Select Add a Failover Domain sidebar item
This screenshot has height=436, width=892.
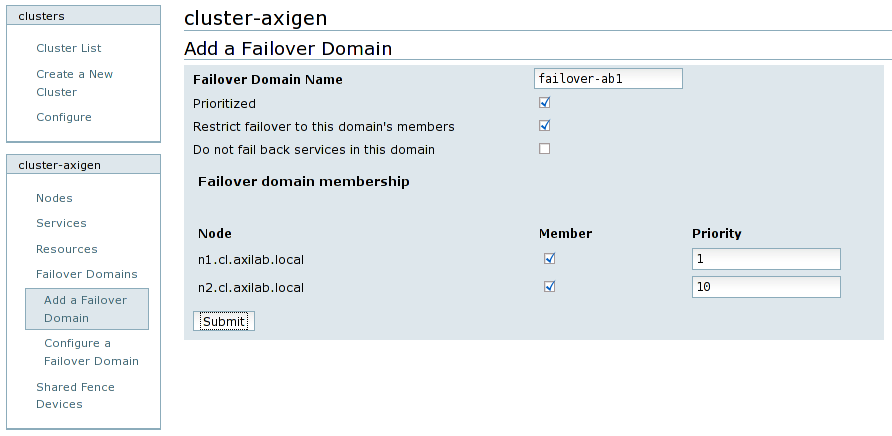point(86,309)
